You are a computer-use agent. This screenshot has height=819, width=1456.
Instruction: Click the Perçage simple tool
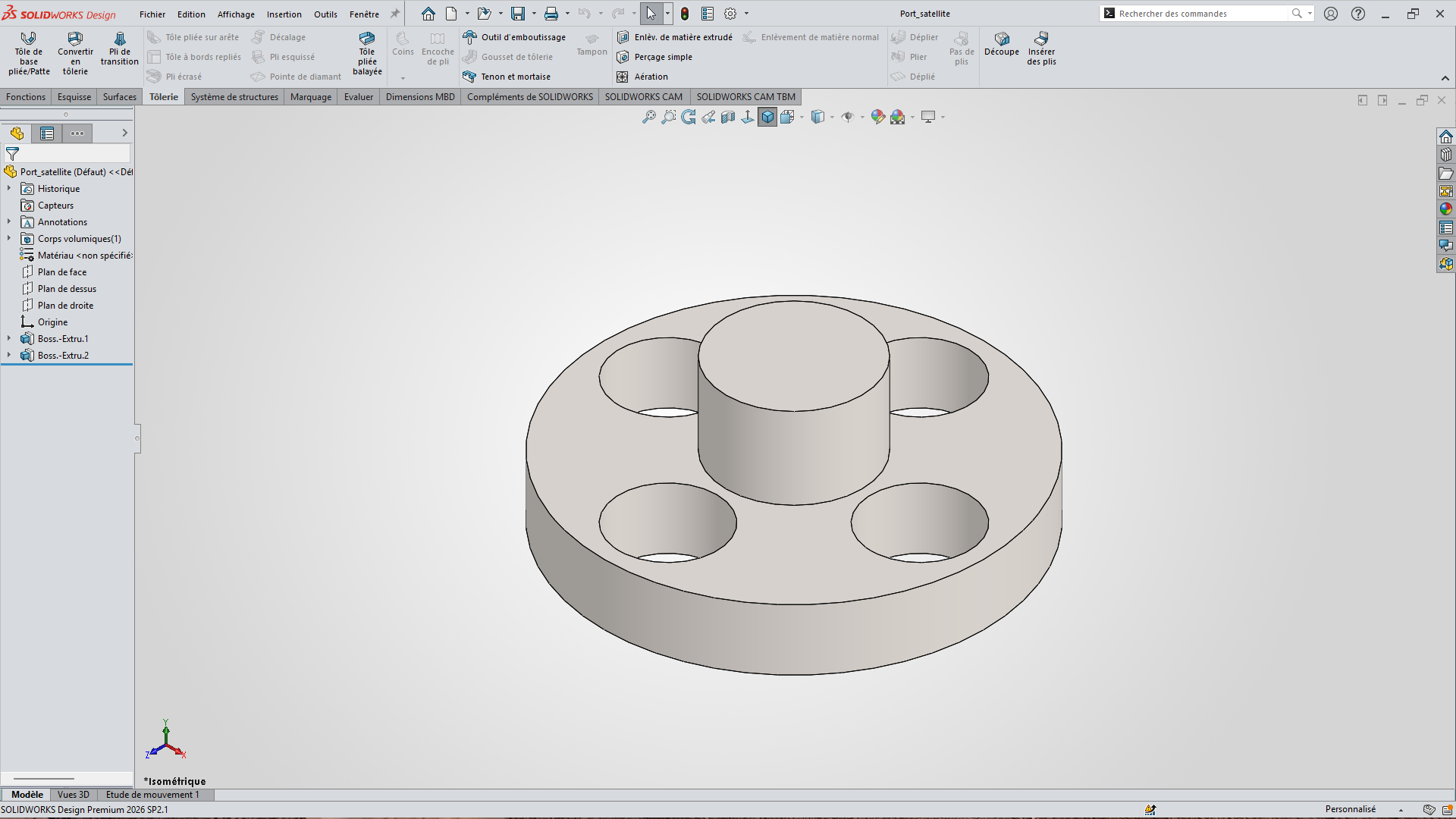654,57
